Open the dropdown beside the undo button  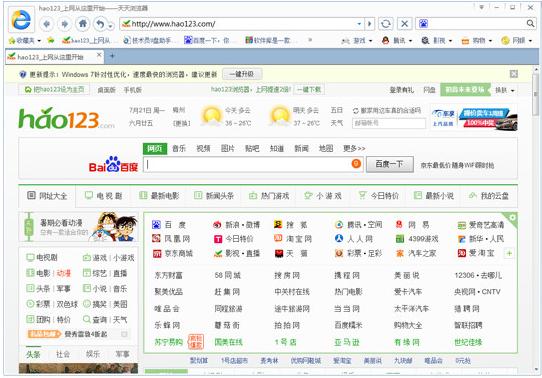[x=110, y=26]
